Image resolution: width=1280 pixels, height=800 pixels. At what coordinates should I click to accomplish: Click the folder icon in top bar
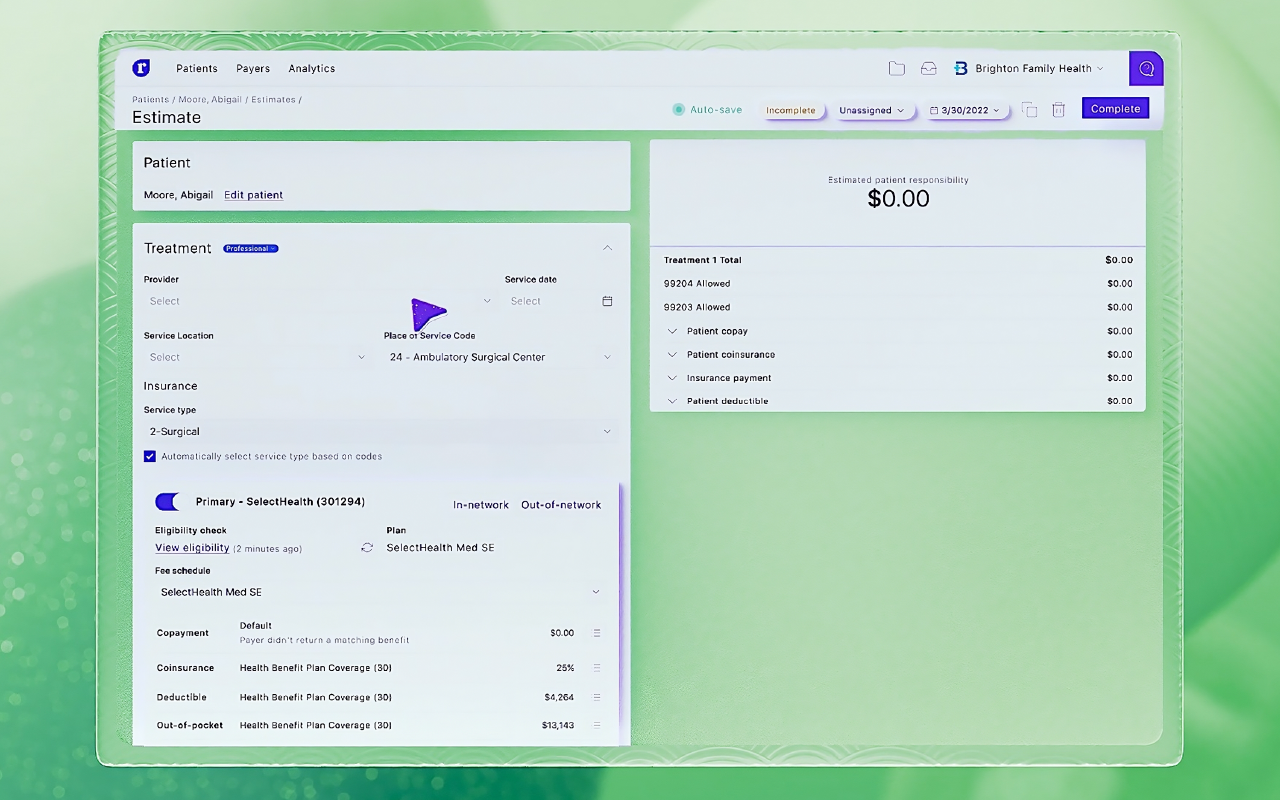pyautogui.click(x=897, y=69)
